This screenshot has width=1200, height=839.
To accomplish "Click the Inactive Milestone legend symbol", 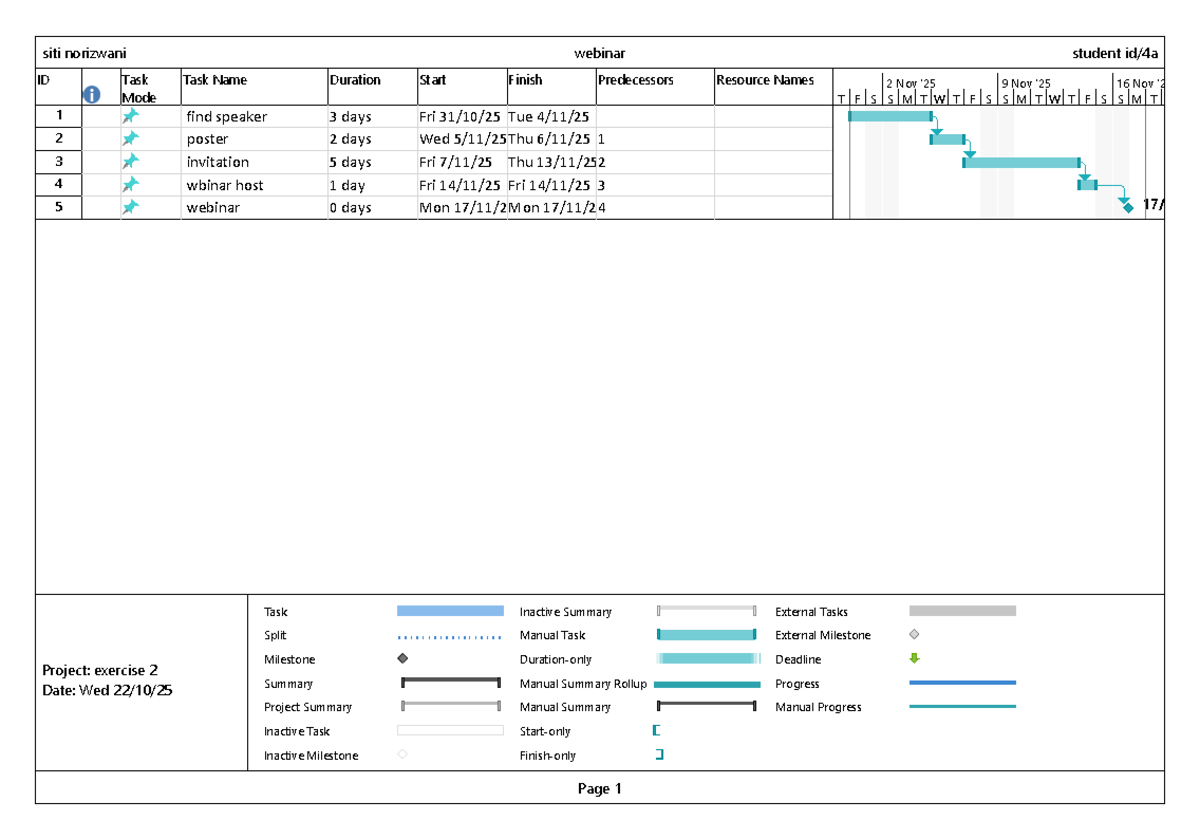I will click(402, 755).
